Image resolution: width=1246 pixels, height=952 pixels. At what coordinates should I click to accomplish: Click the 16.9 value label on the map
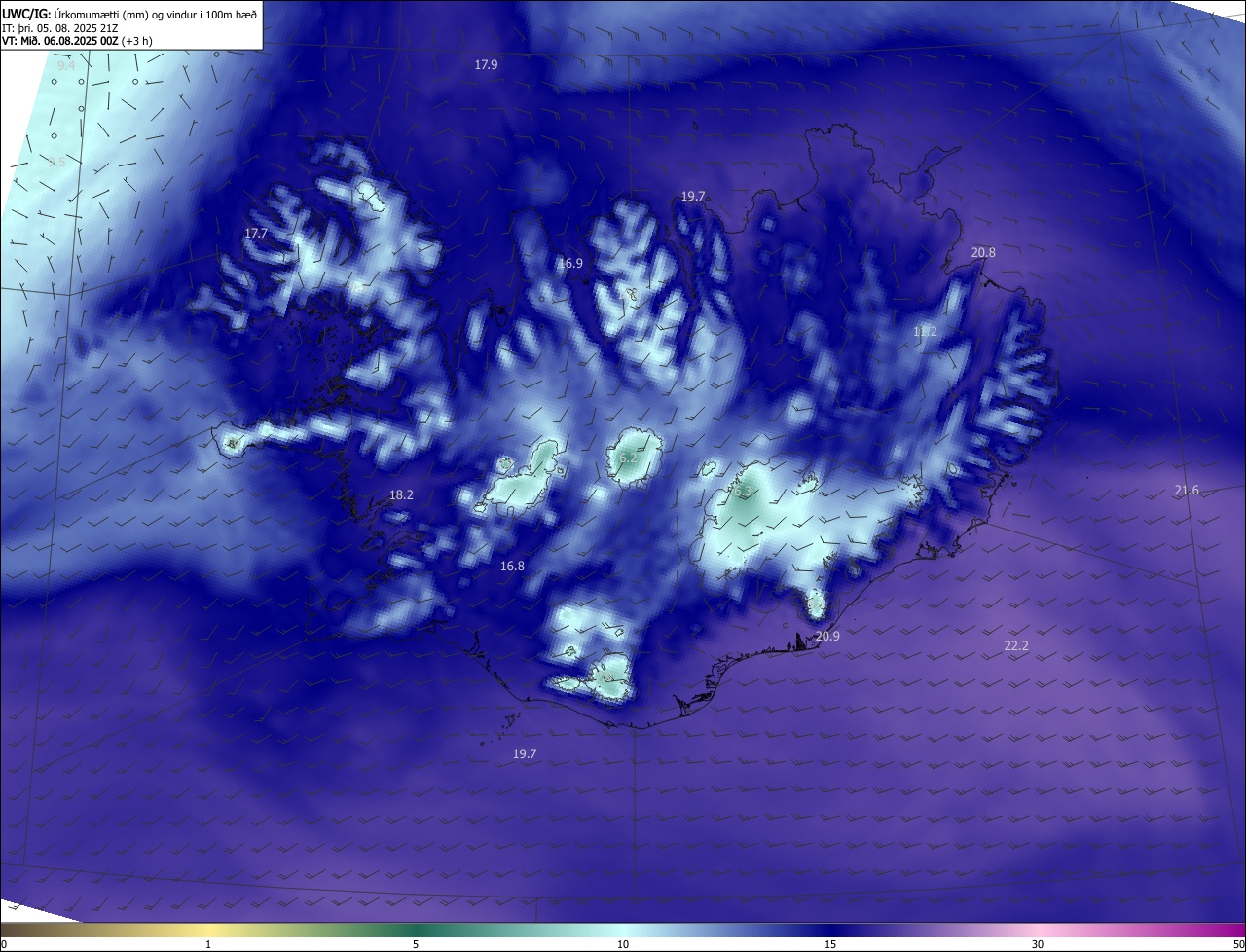(x=570, y=264)
